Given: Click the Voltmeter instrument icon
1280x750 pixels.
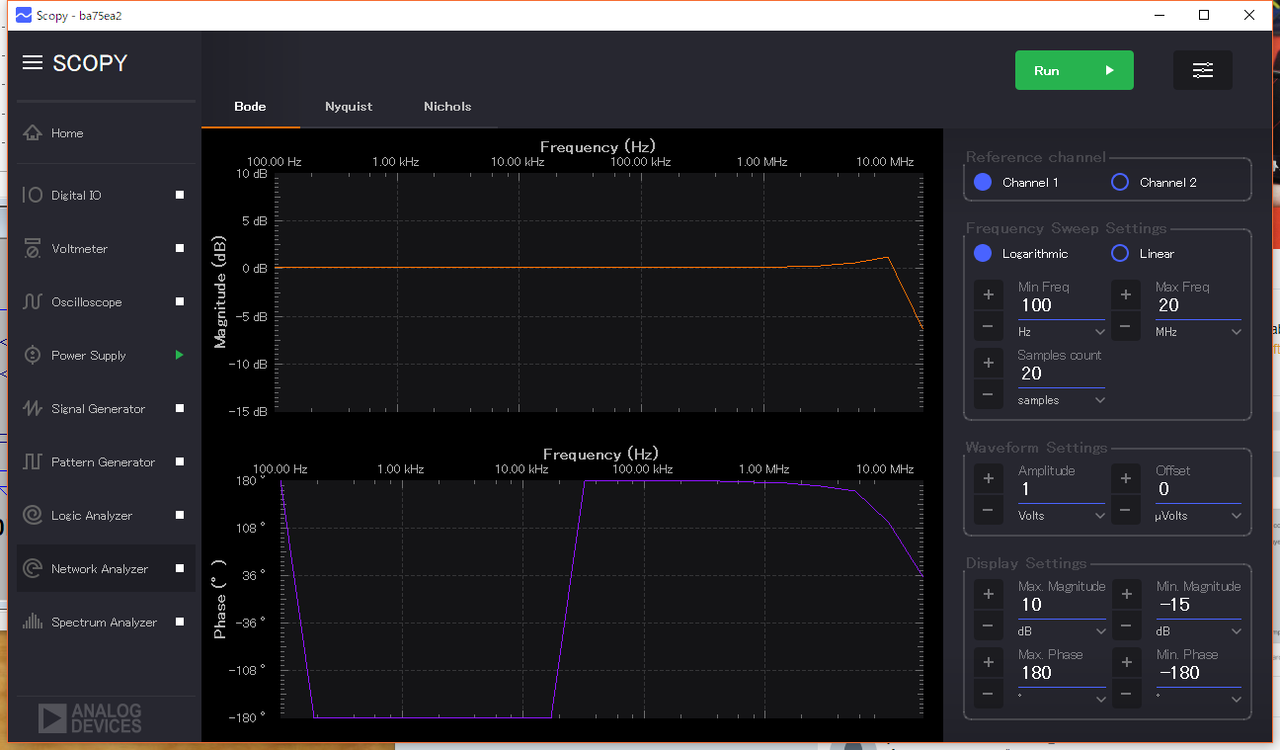Looking at the screenshot, I should (32, 249).
